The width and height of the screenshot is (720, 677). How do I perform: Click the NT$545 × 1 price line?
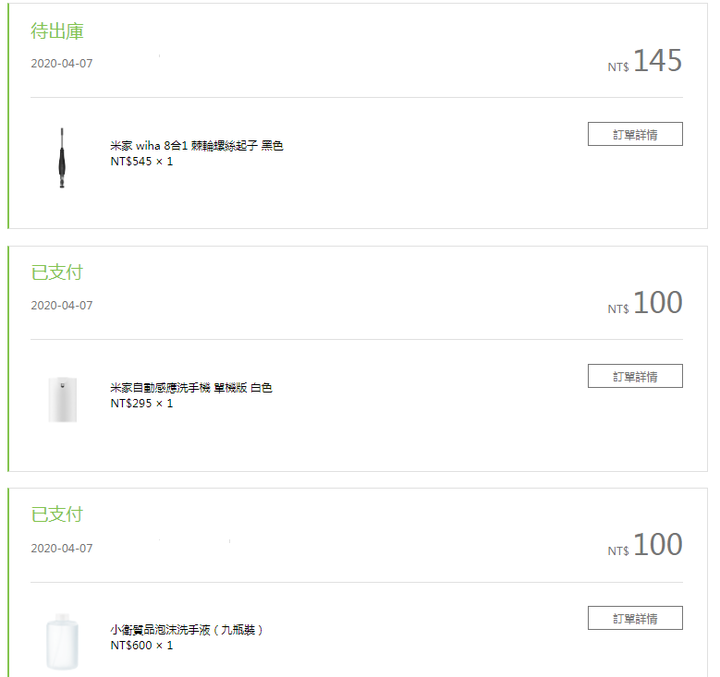142,161
